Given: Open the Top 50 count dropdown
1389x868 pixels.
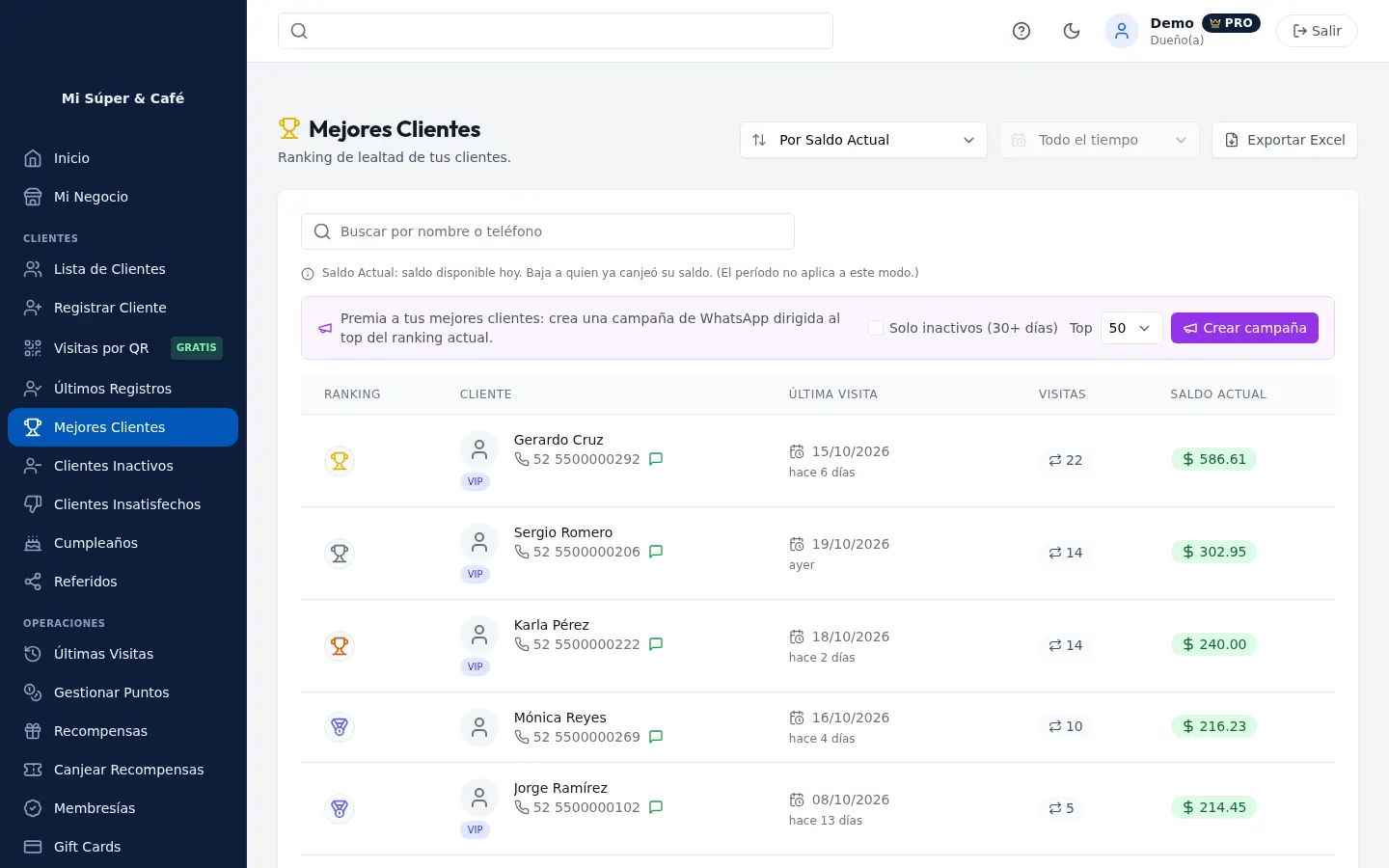Looking at the screenshot, I should coord(1131,328).
